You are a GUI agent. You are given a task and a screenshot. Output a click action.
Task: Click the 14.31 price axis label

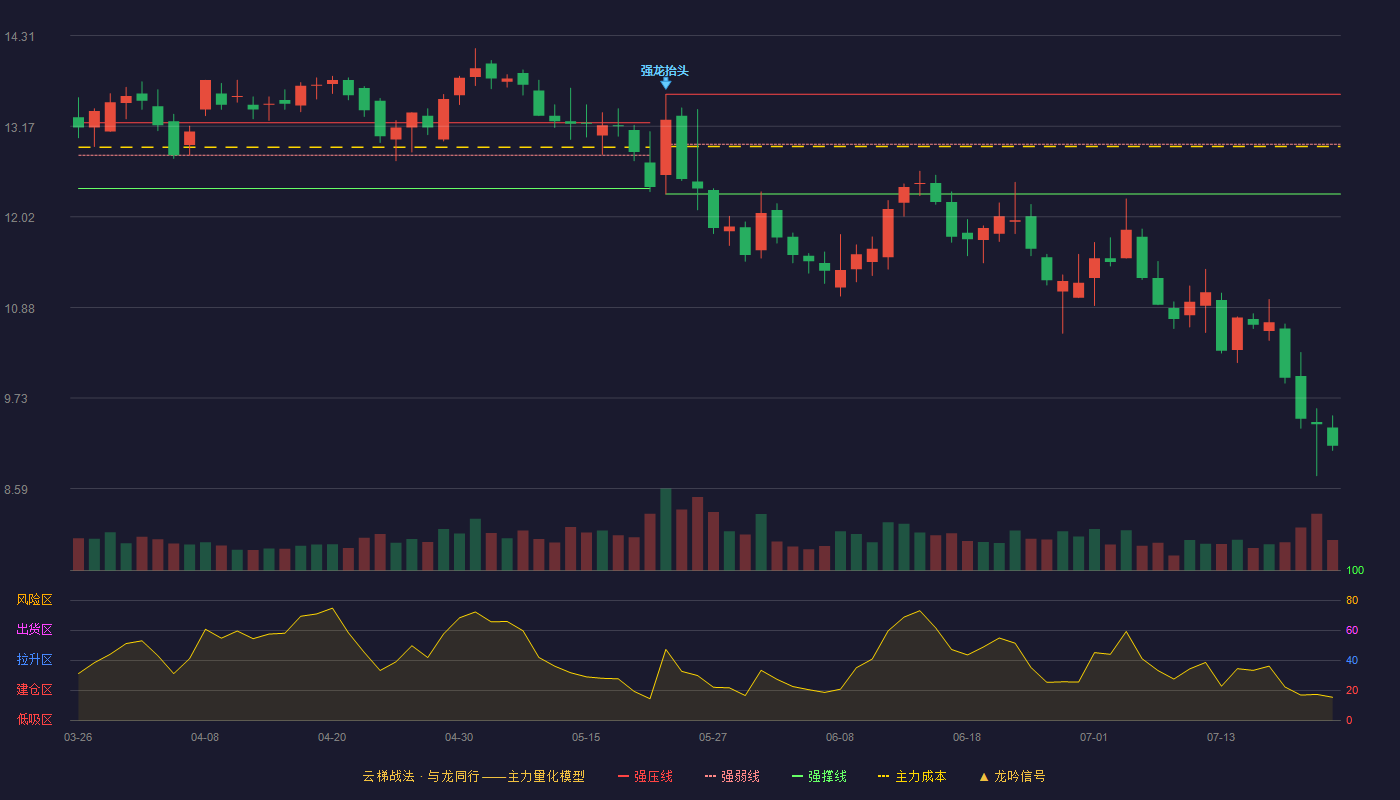pos(19,37)
